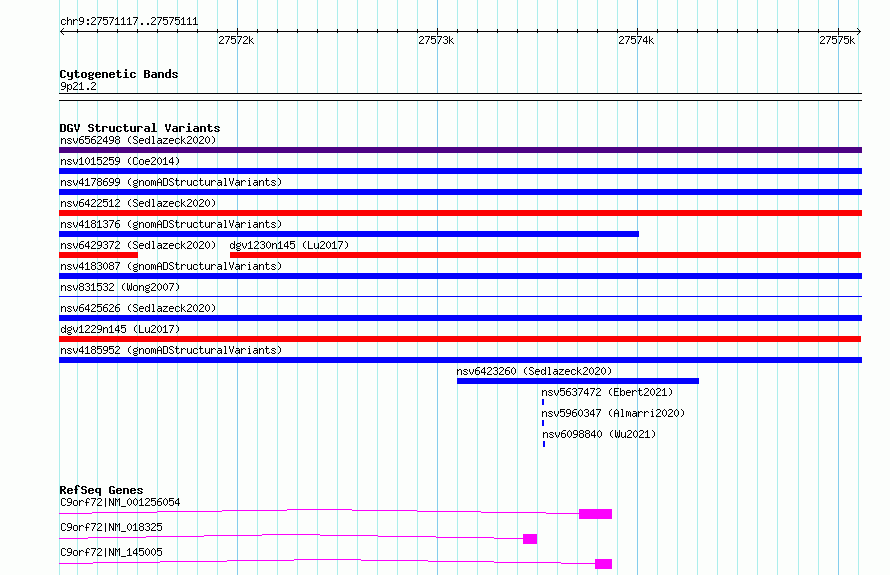Select the dark purple nsv6562498 variant bar
The height and width of the screenshot is (575, 890).
click(x=460, y=150)
